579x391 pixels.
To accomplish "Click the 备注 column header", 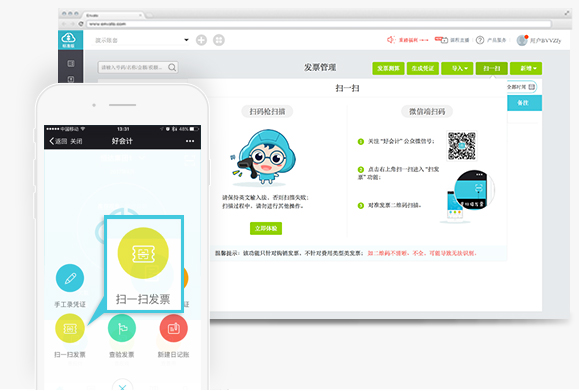I will (524, 103).
